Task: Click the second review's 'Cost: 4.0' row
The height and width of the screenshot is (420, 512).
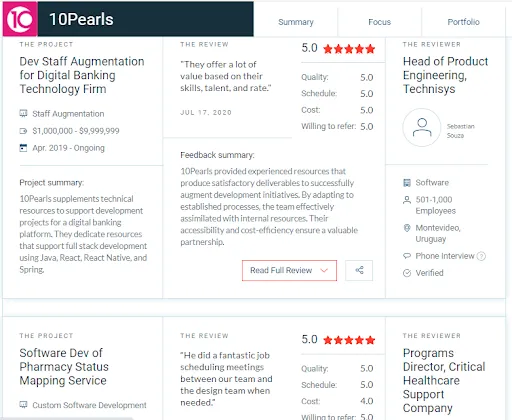Action: click(337, 401)
